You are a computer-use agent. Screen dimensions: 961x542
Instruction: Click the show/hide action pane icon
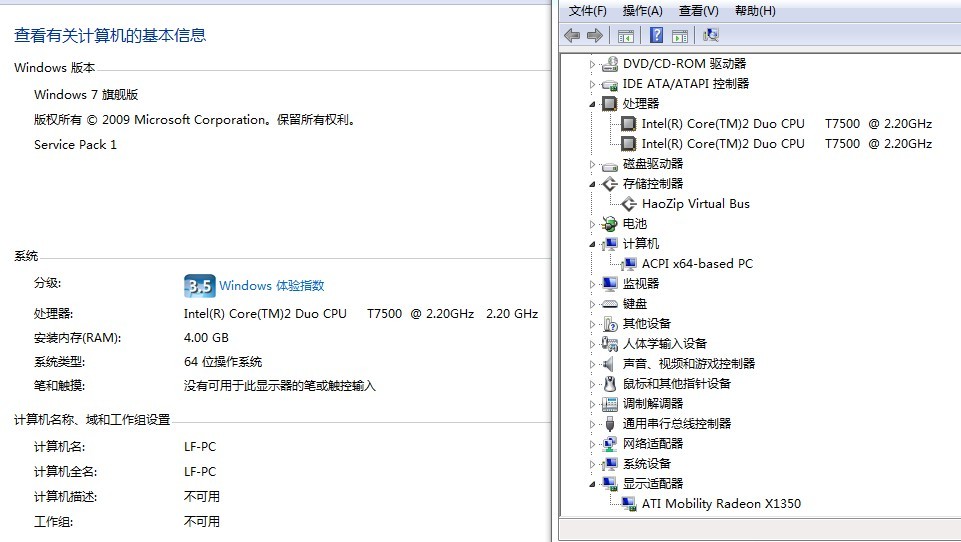679,36
